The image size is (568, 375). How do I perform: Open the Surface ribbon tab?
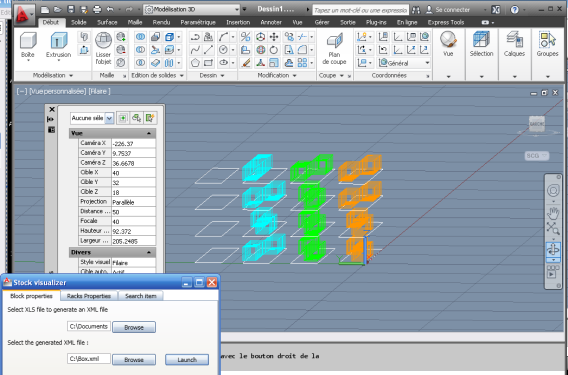coord(107,22)
